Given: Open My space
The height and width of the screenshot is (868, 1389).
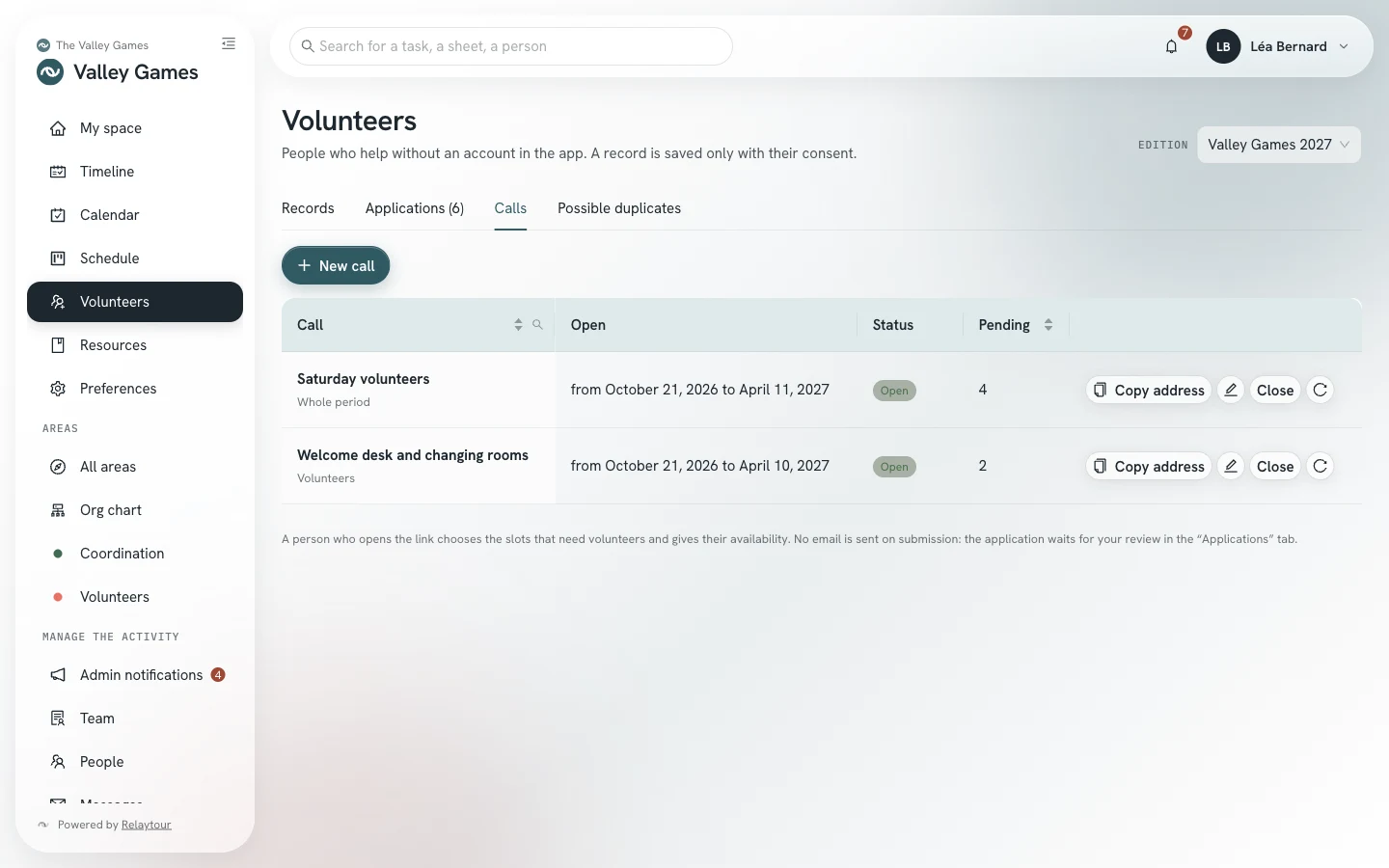Looking at the screenshot, I should (x=135, y=128).
